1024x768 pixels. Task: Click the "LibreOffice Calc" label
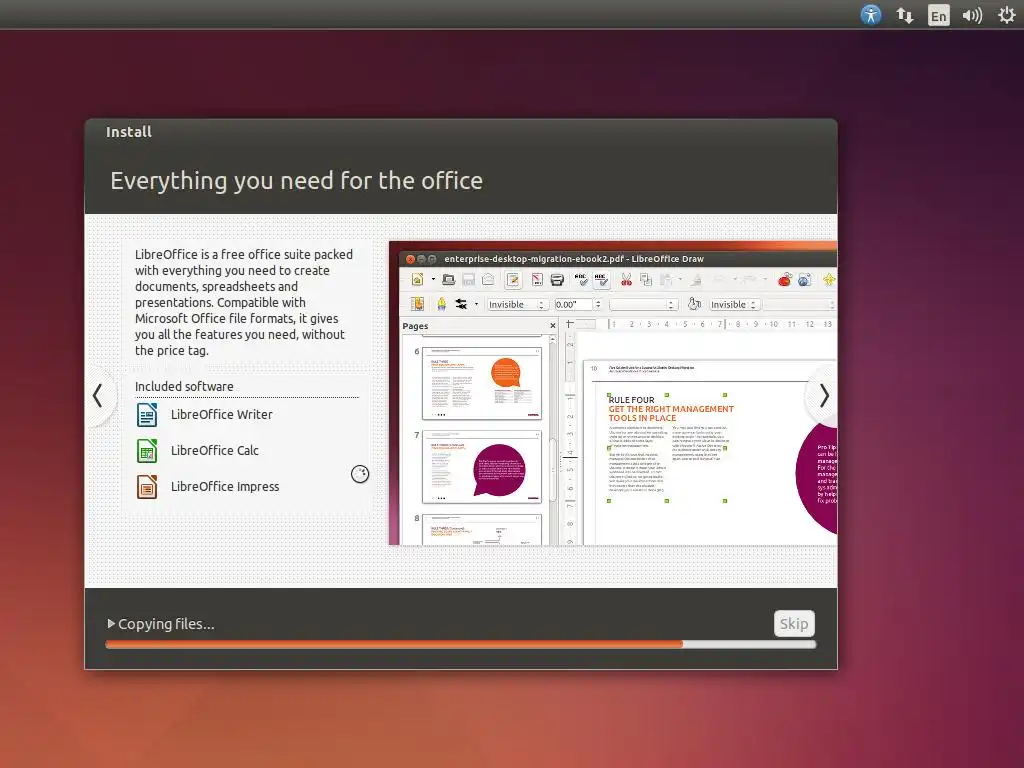point(215,451)
